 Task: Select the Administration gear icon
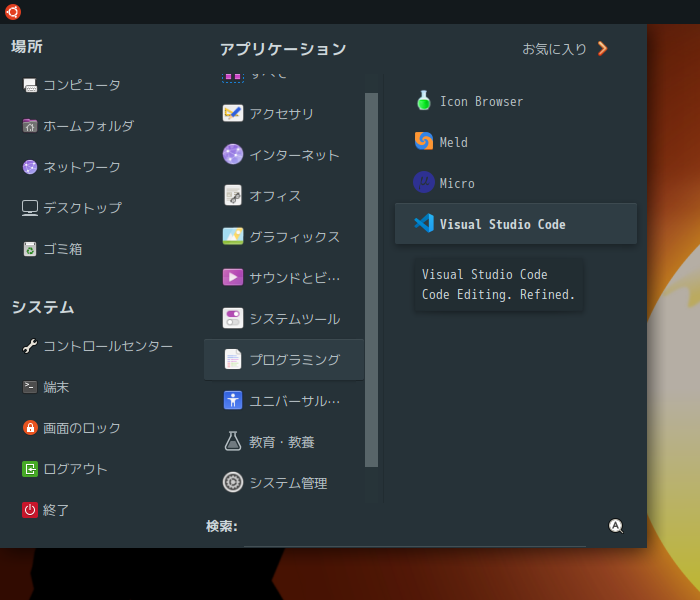233,483
